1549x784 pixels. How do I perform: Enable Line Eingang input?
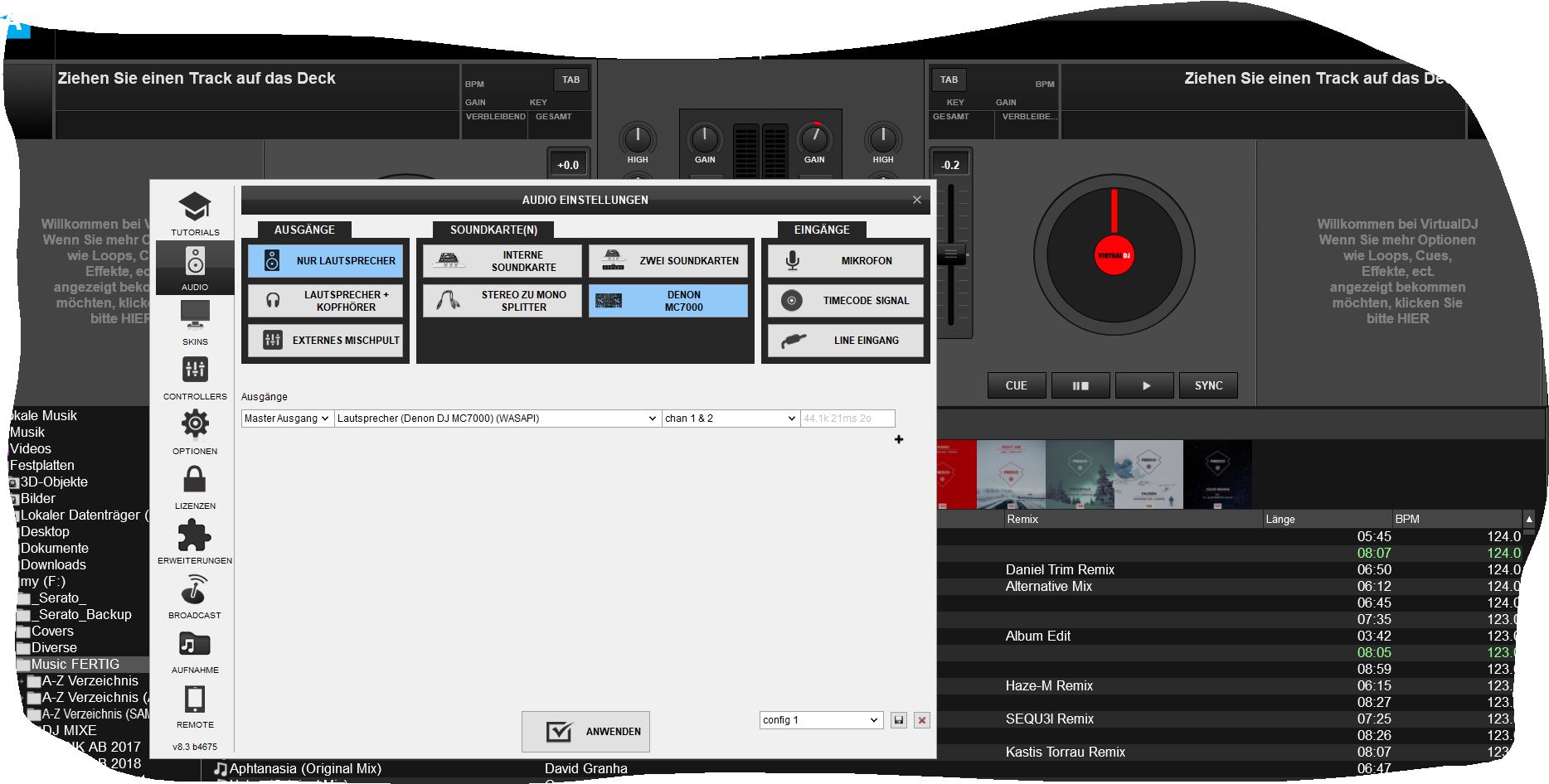point(846,340)
